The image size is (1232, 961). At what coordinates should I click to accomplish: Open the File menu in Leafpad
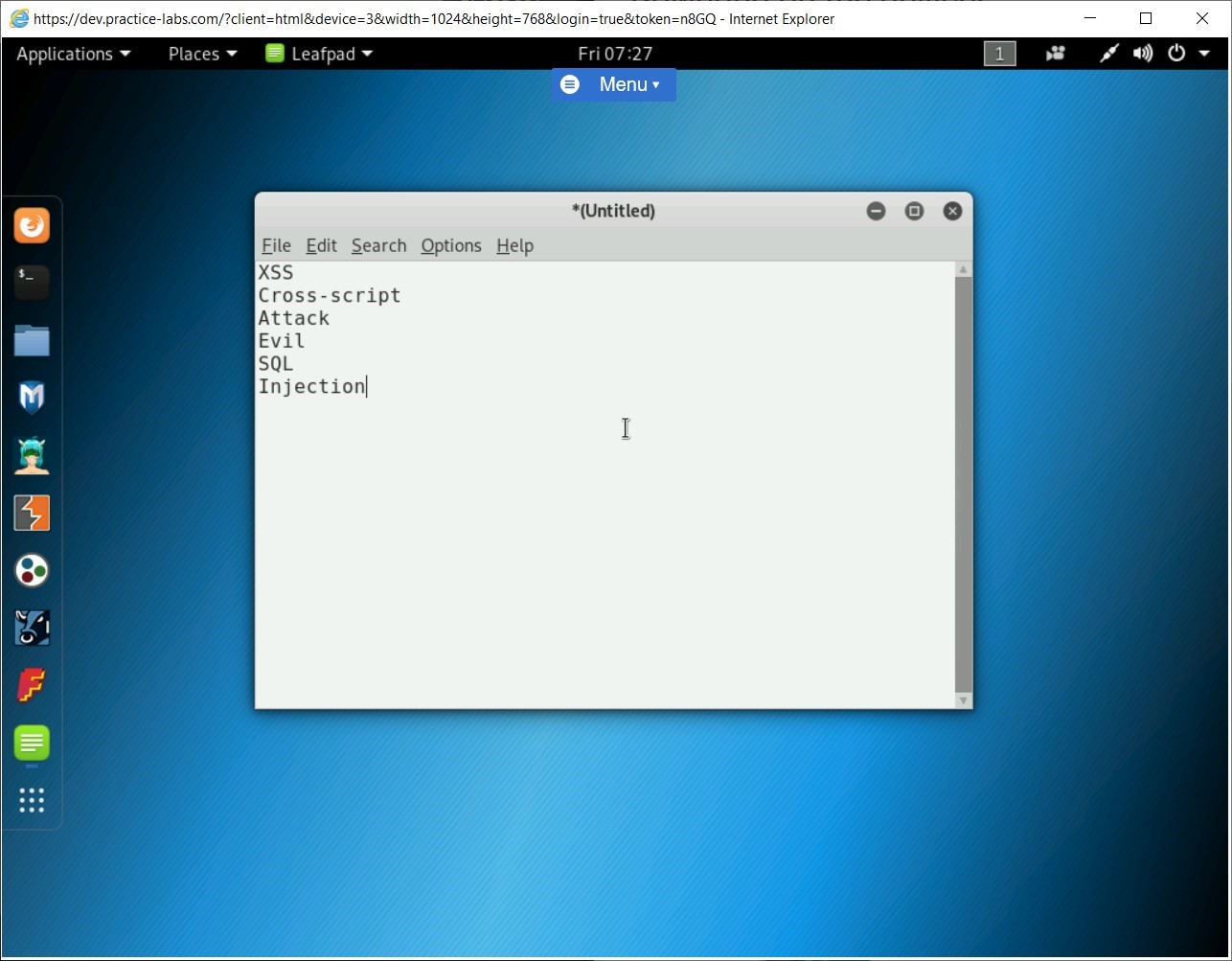click(276, 246)
